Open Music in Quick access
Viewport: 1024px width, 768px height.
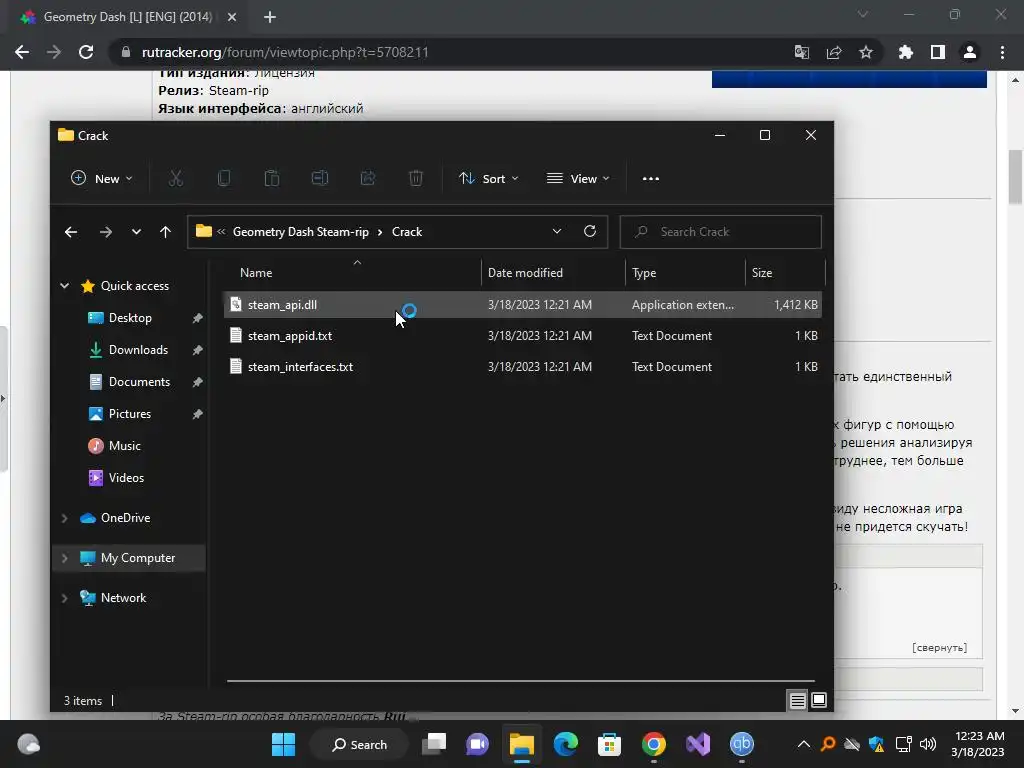point(124,446)
